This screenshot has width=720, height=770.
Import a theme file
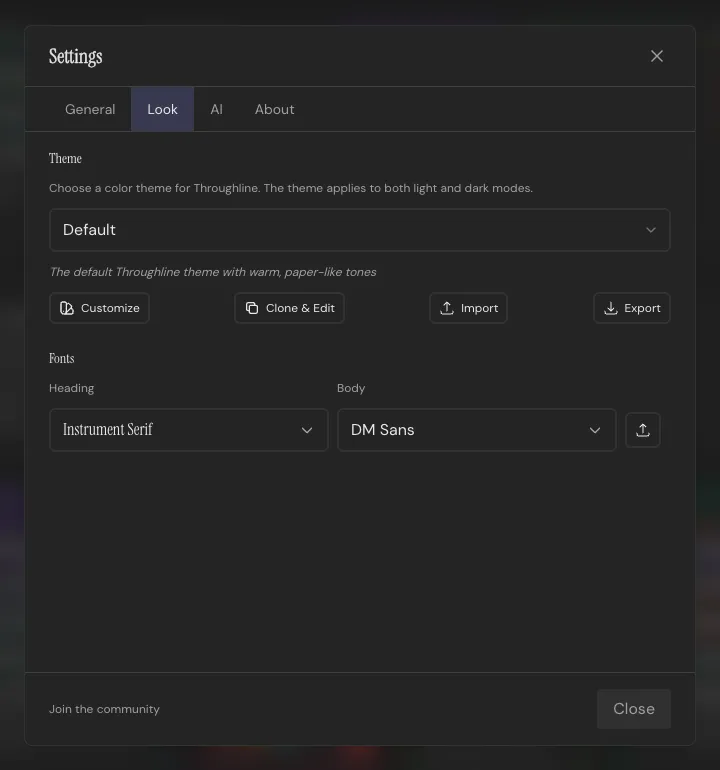(x=468, y=308)
